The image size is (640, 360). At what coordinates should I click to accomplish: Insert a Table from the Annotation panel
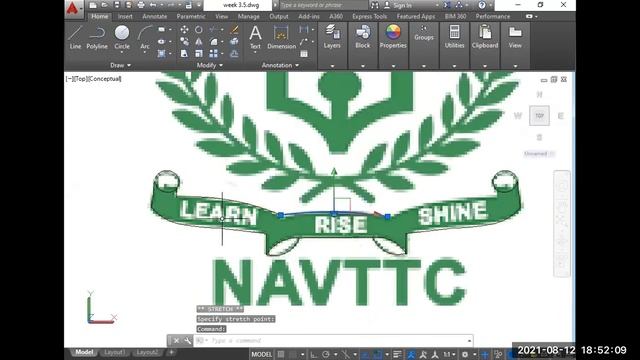coord(304,53)
